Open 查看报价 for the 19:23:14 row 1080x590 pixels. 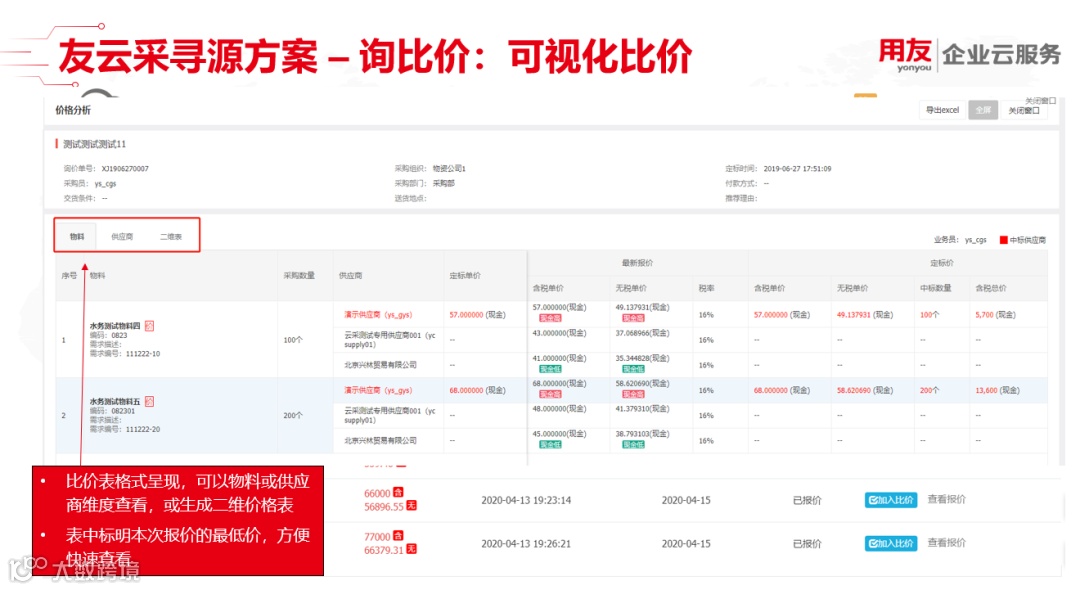tap(946, 499)
